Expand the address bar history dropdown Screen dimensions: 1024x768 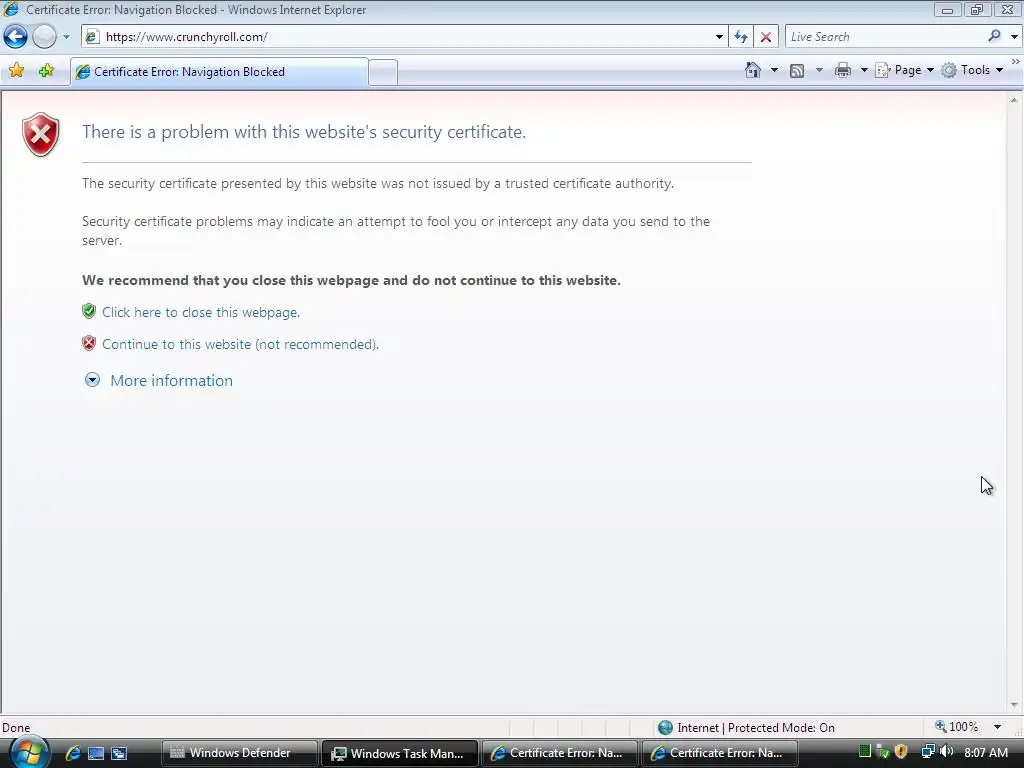coord(719,37)
